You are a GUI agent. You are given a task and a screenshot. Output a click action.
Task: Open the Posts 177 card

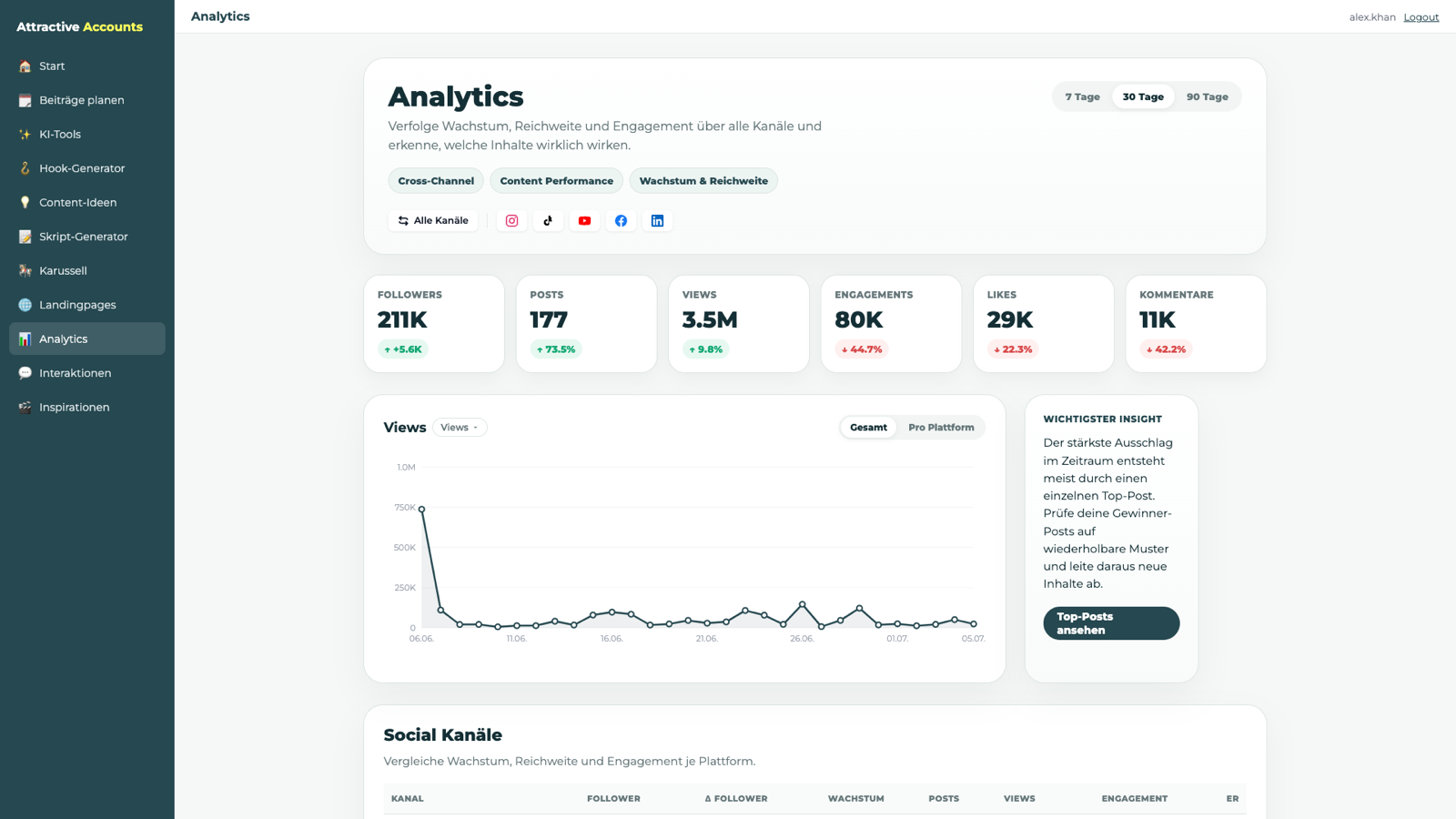click(x=586, y=324)
